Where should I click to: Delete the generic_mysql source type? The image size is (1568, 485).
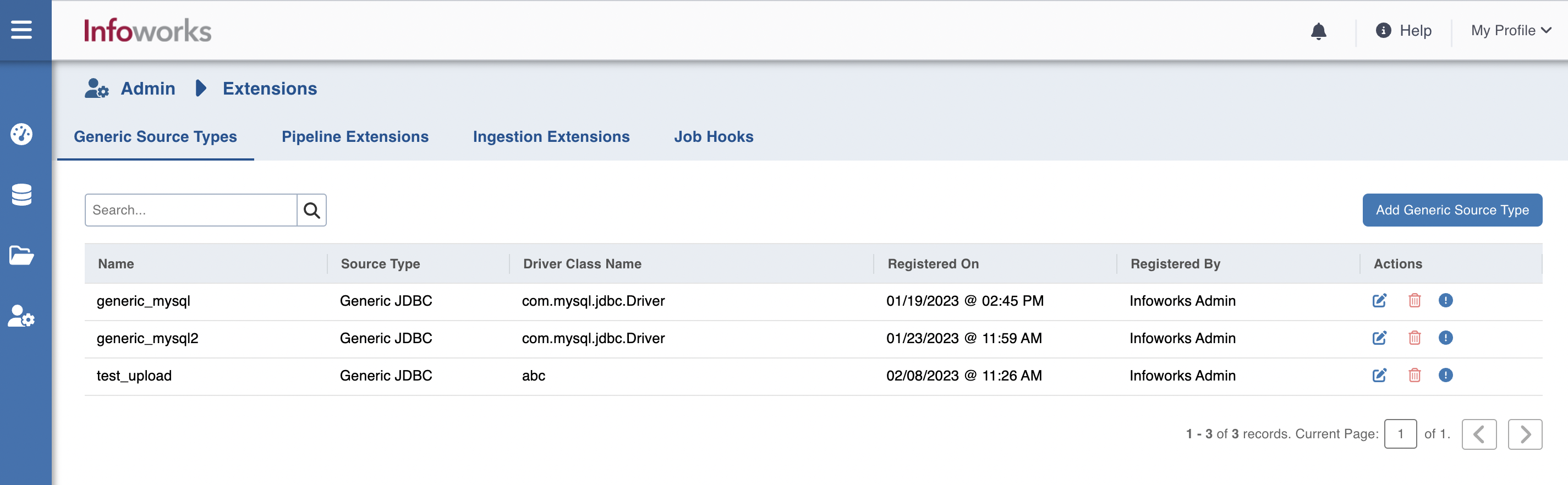tap(1415, 301)
